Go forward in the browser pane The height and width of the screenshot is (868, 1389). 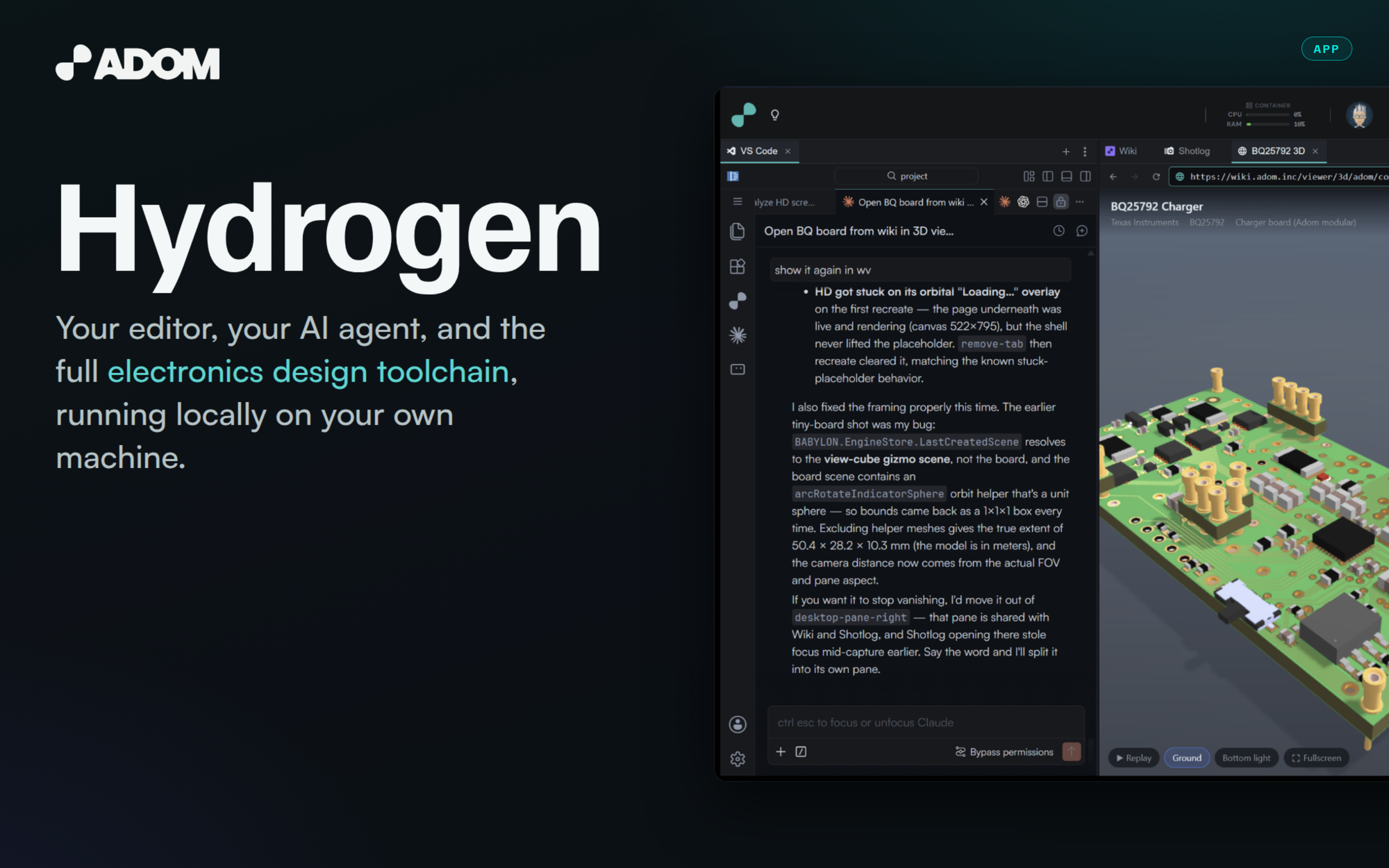[x=1135, y=176]
